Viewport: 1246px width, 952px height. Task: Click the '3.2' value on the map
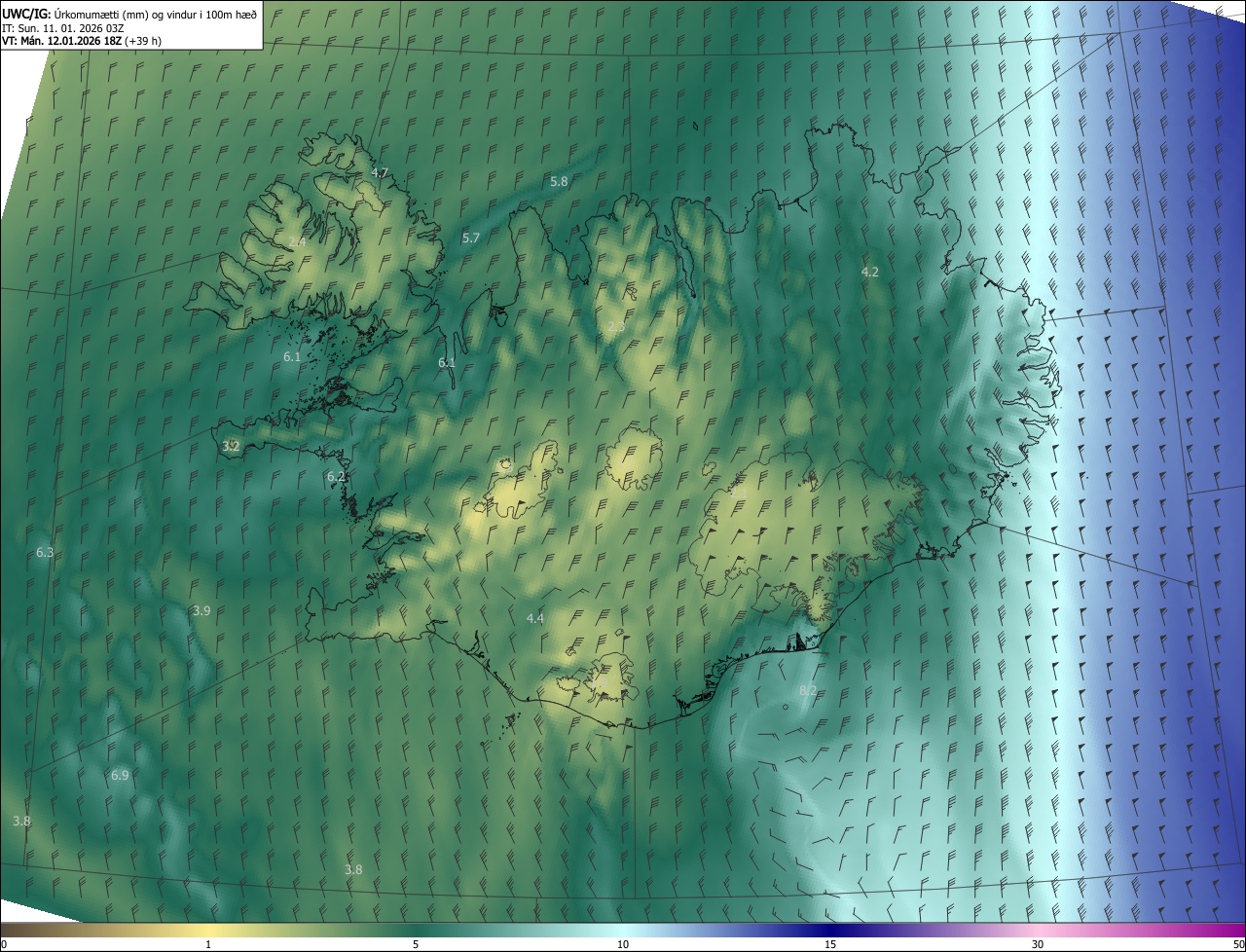click(x=231, y=446)
